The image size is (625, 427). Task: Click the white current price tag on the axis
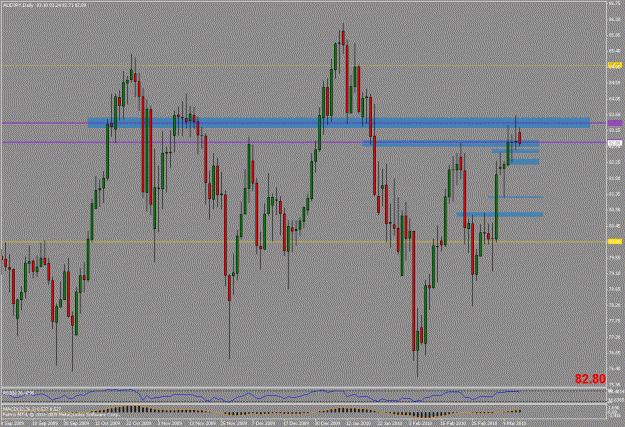tap(615, 142)
